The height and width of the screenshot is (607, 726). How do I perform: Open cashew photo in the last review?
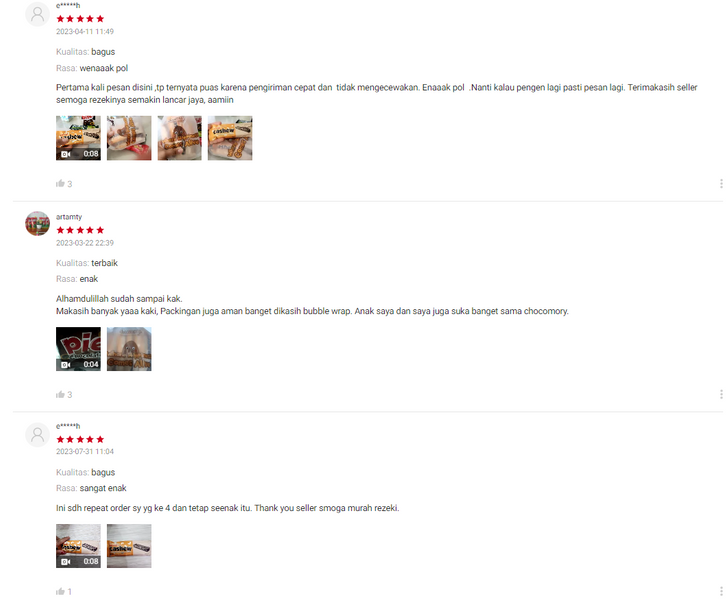point(129,546)
